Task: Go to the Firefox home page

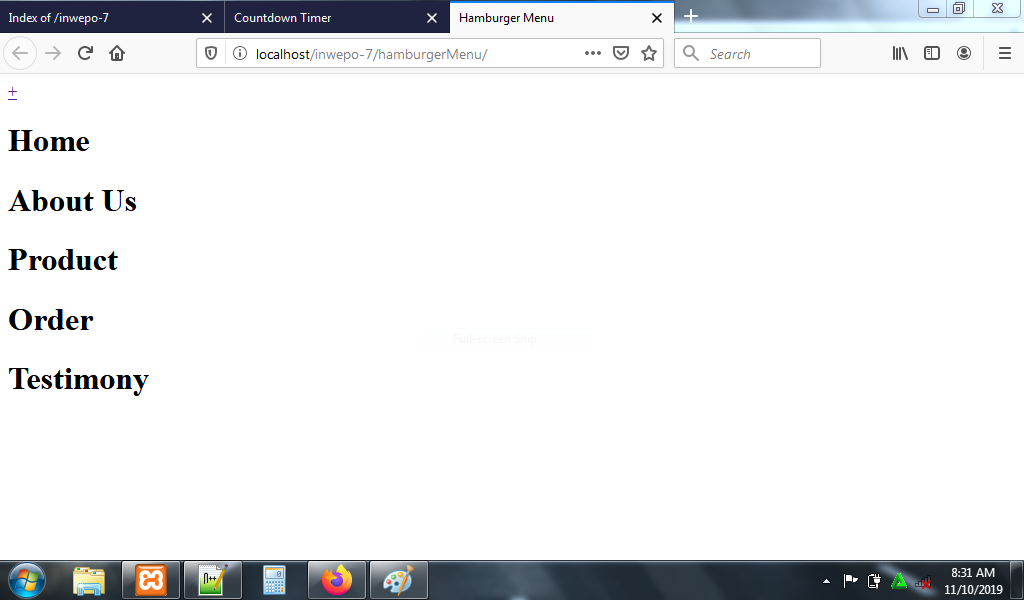Action: point(117,54)
